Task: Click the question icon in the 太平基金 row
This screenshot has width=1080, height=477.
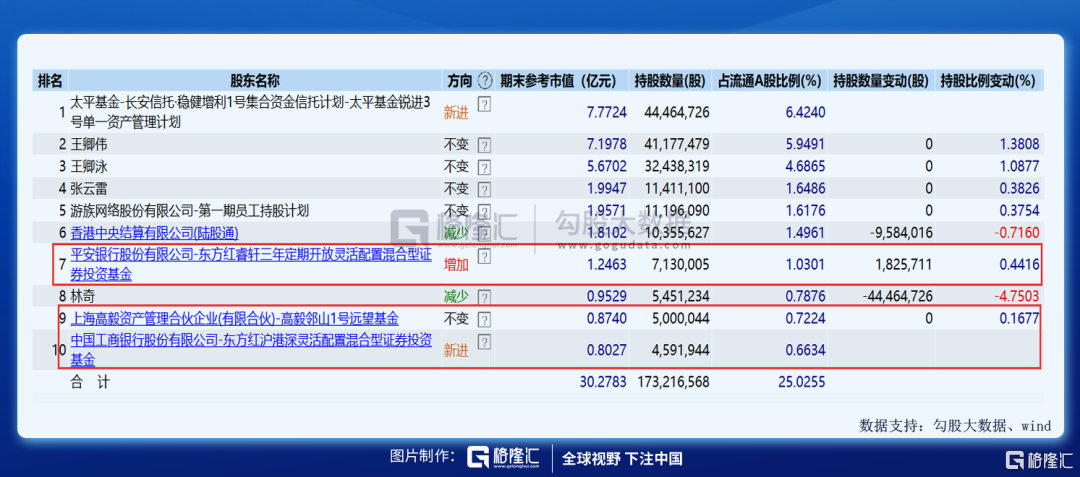Action: click(x=484, y=104)
